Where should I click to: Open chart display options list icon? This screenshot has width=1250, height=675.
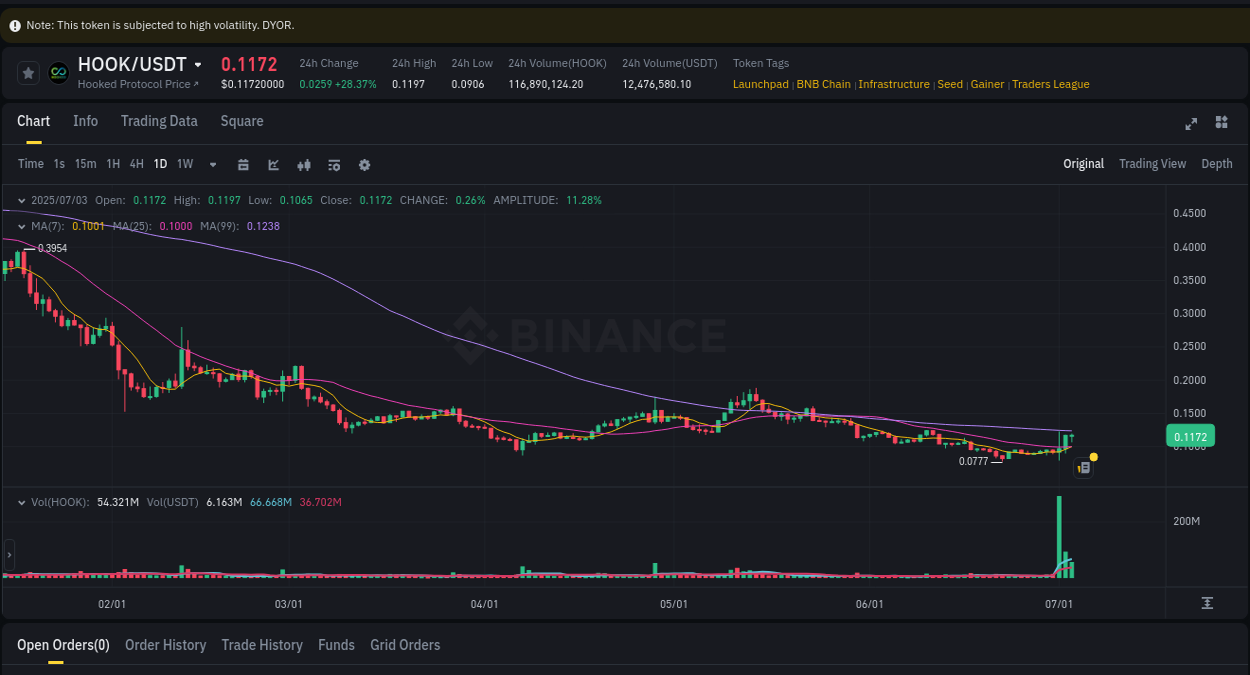[x=334, y=164]
